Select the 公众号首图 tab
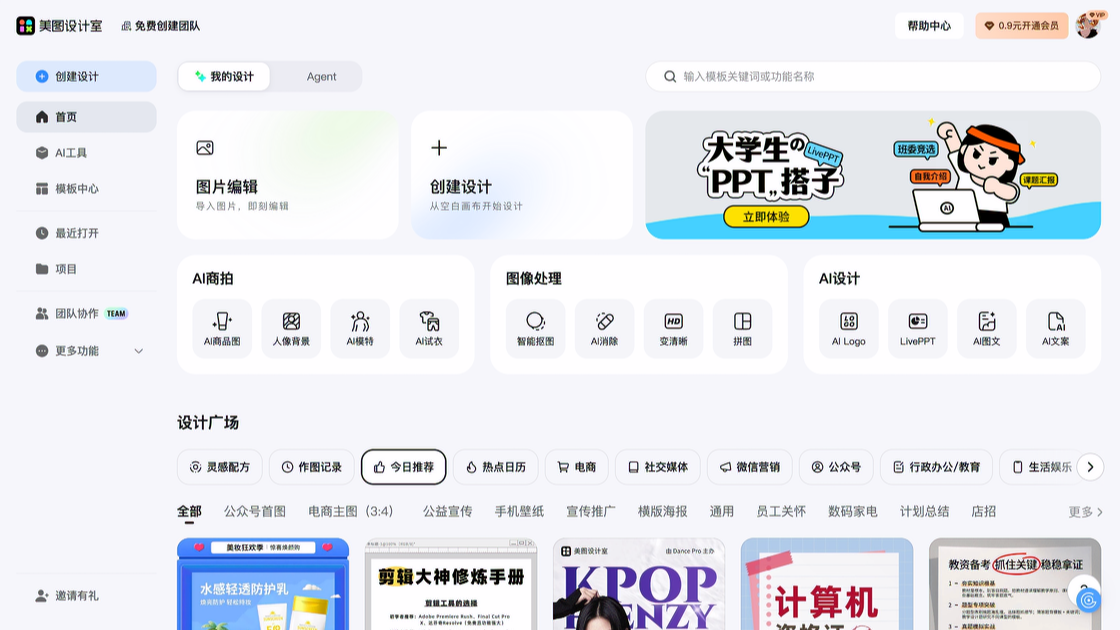The width and height of the screenshot is (1120, 630). pyautogui.click(x=254, y=511)
